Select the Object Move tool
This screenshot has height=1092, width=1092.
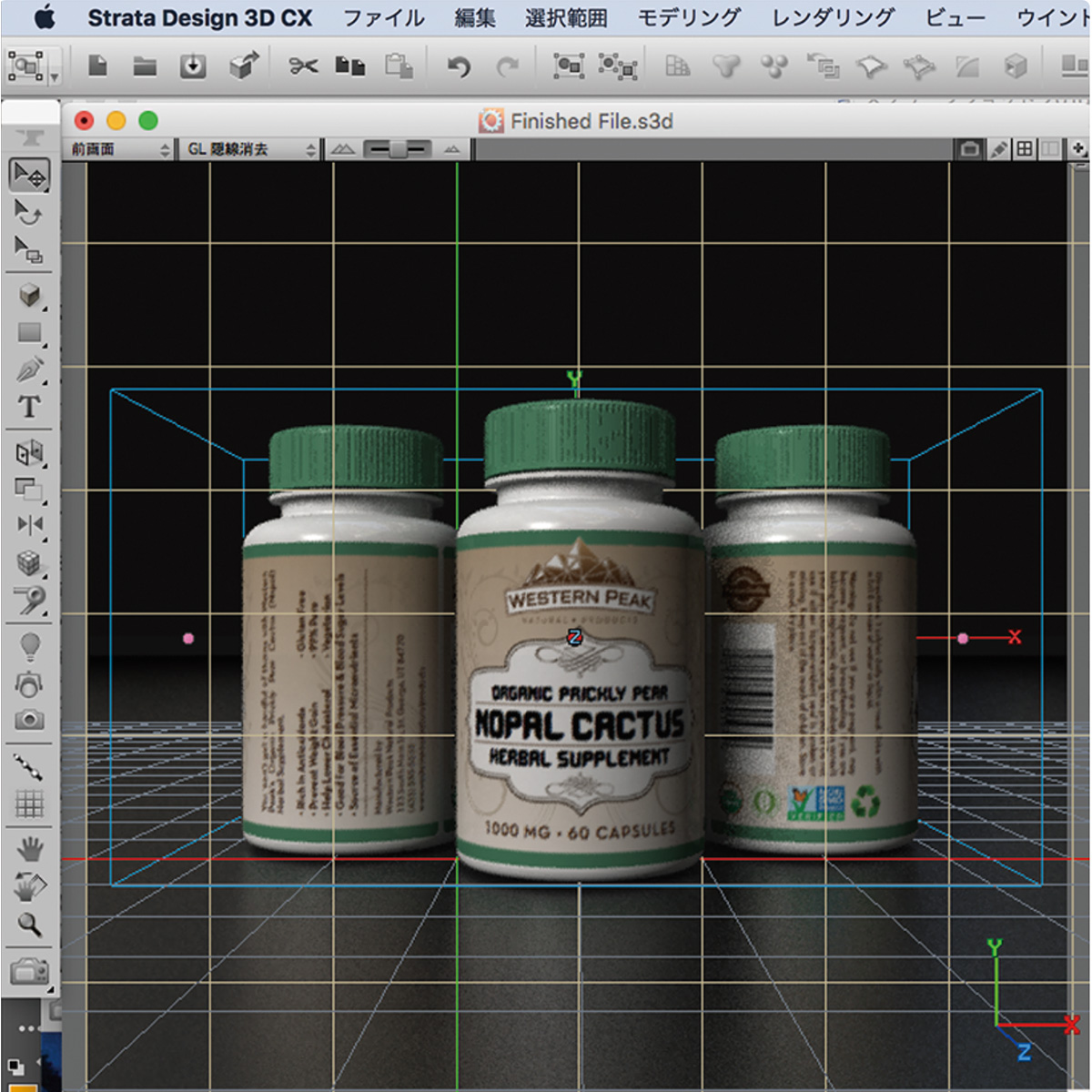coord(29,175)
